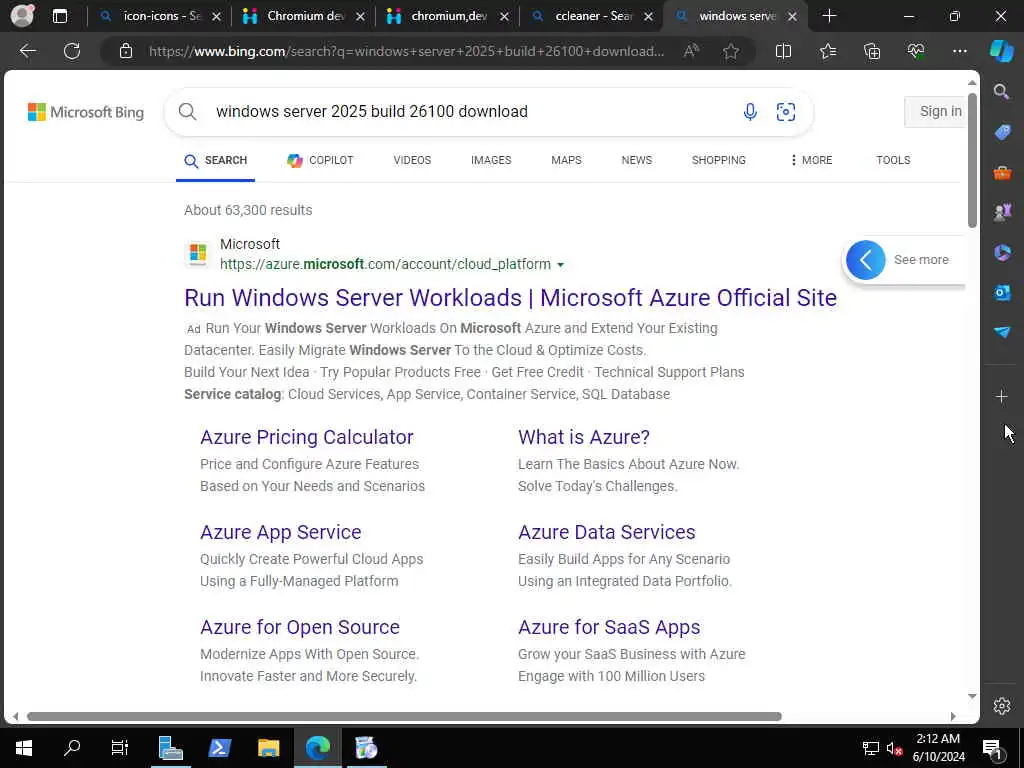Open a new browser tab
The image size is (1024, 768).
829,16
